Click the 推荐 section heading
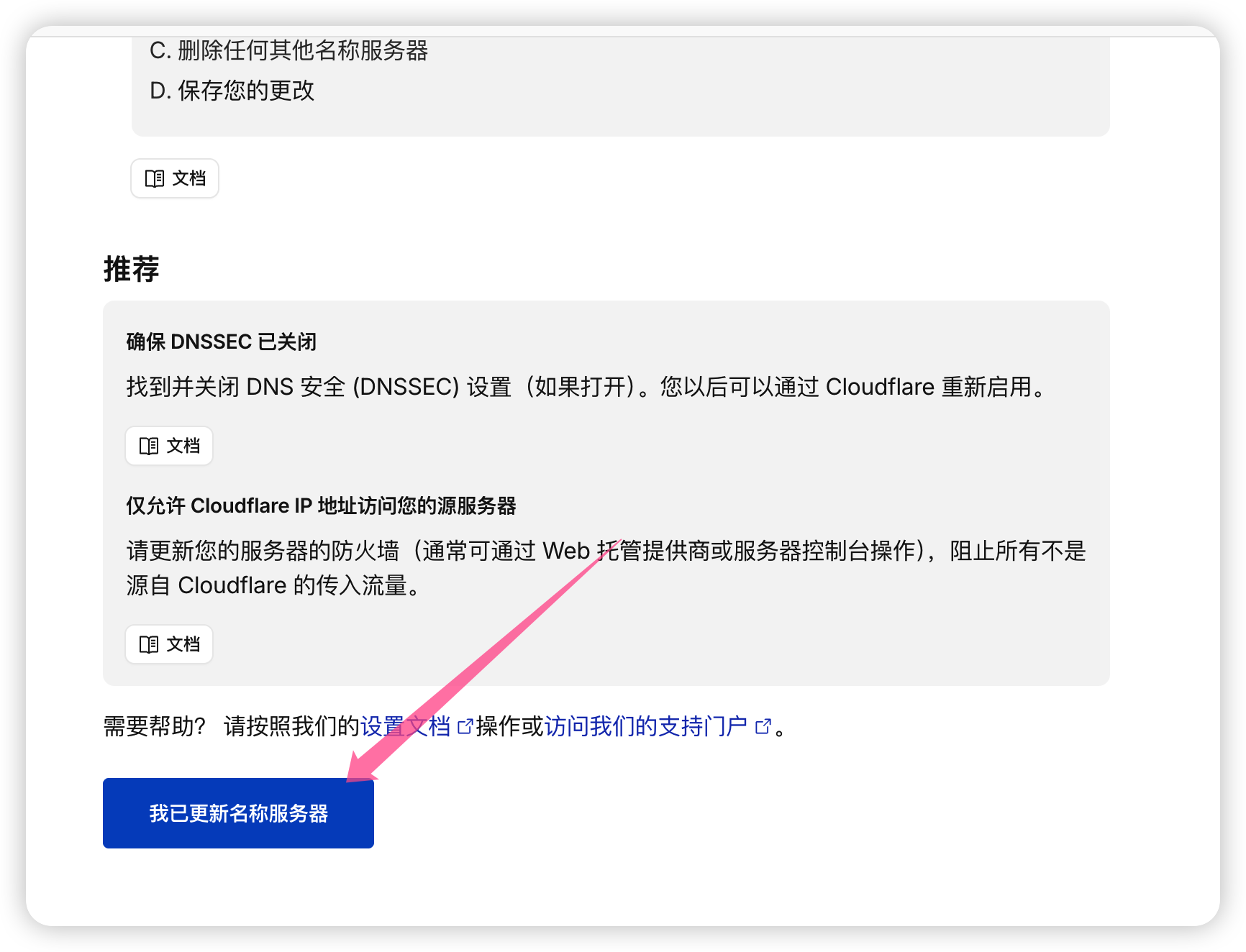Image resolution: width=1246 pixels, height=952 pixels. (x=132, y=269)
